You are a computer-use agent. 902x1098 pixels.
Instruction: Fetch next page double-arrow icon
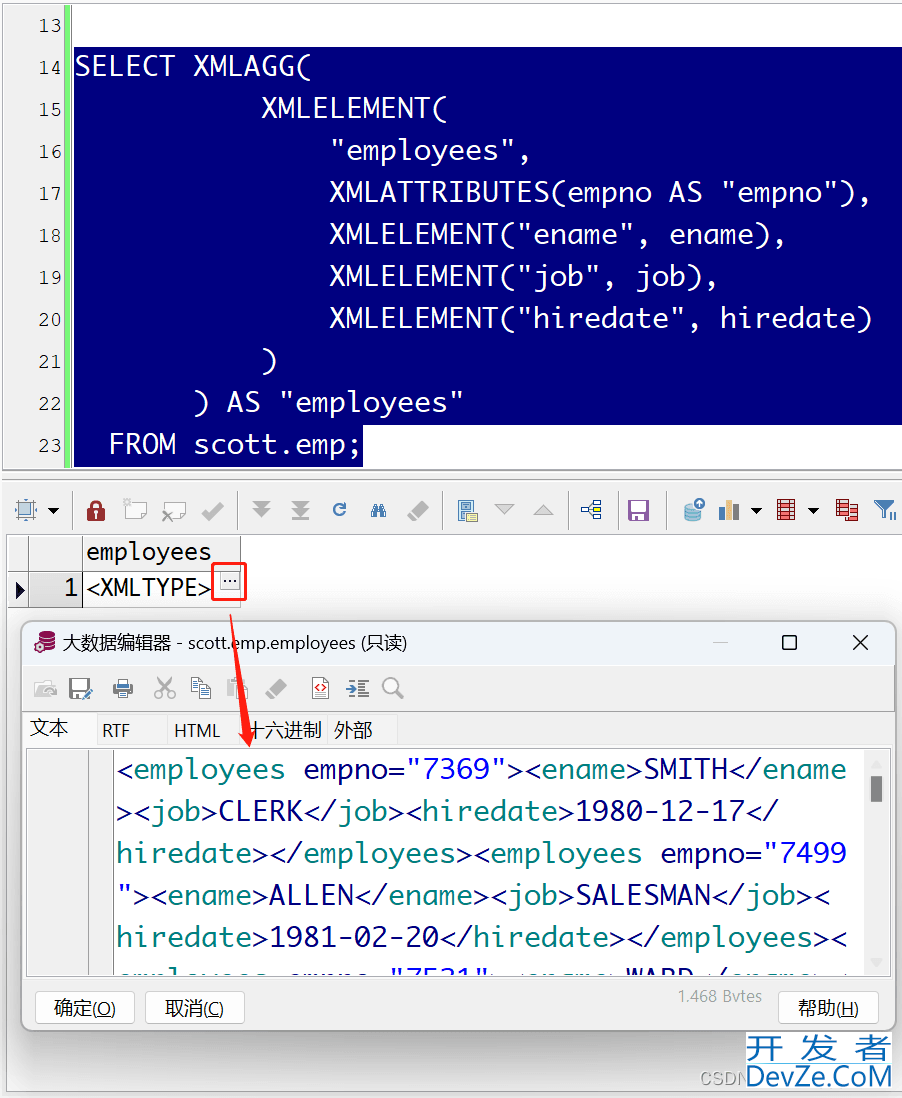click(x=261, y=510)
